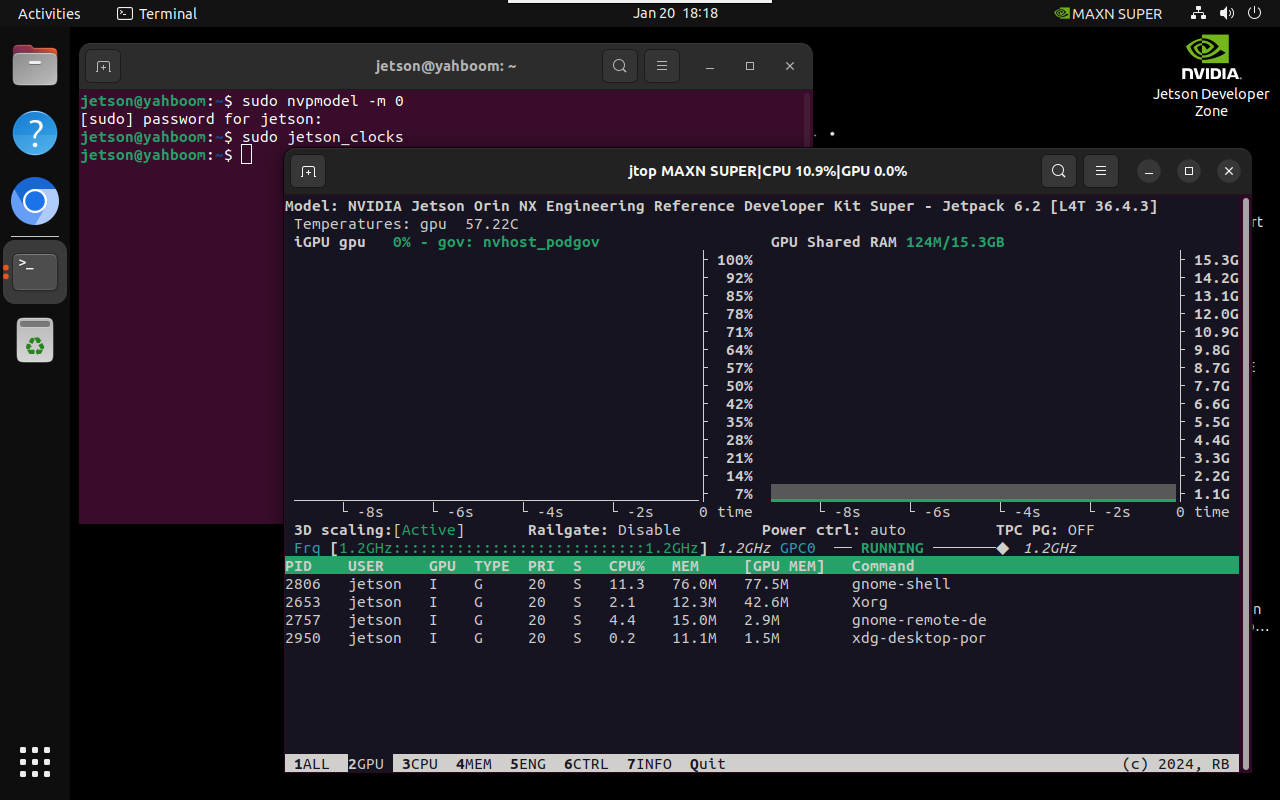Show Applications grid at dock bottom
The image size is (1280, 800).
[35, 762]
